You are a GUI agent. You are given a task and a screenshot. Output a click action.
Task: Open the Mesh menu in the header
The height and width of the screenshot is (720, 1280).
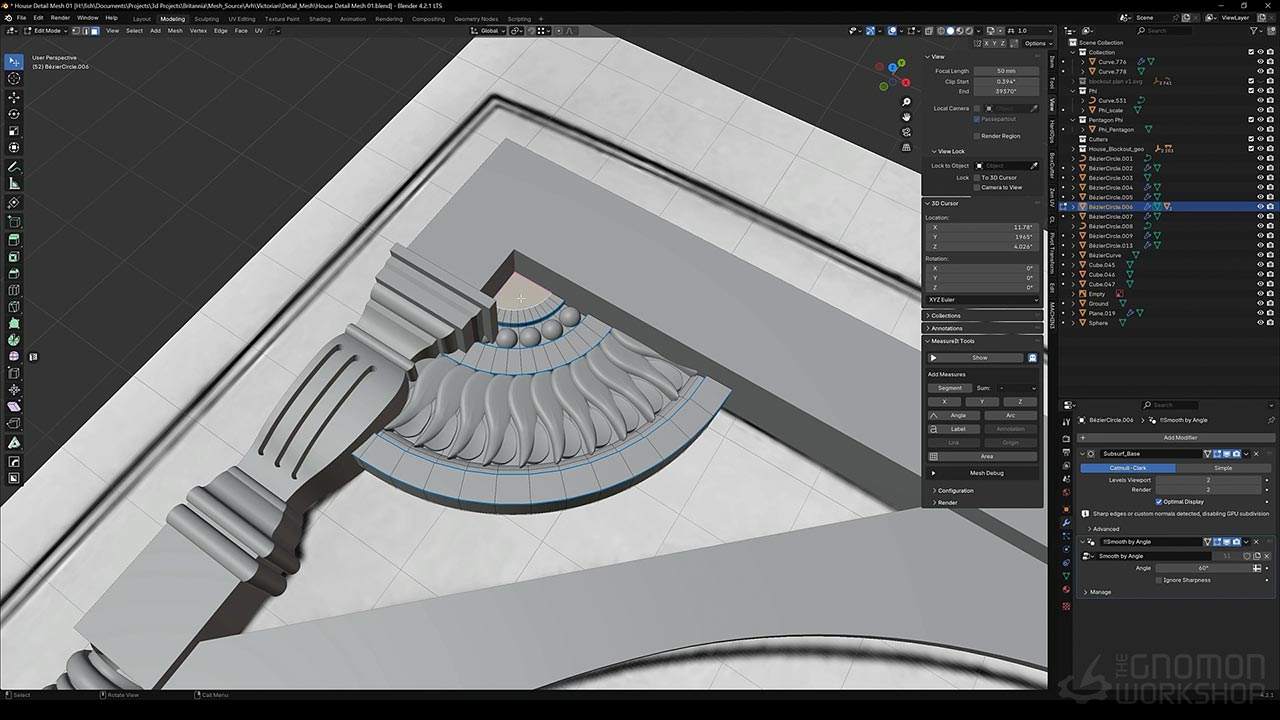coord(175,31)
